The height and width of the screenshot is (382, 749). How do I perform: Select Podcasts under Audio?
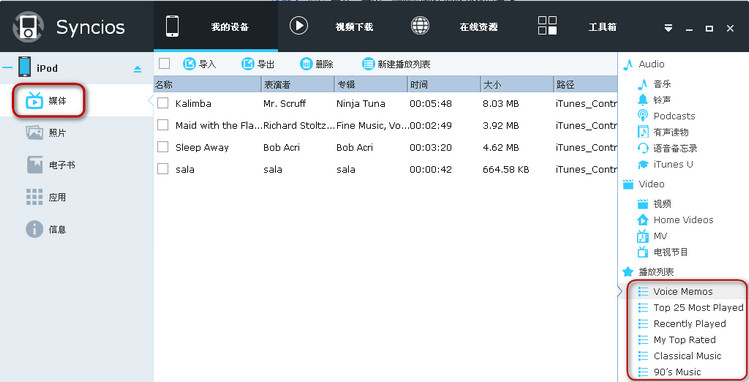[666, 116]
